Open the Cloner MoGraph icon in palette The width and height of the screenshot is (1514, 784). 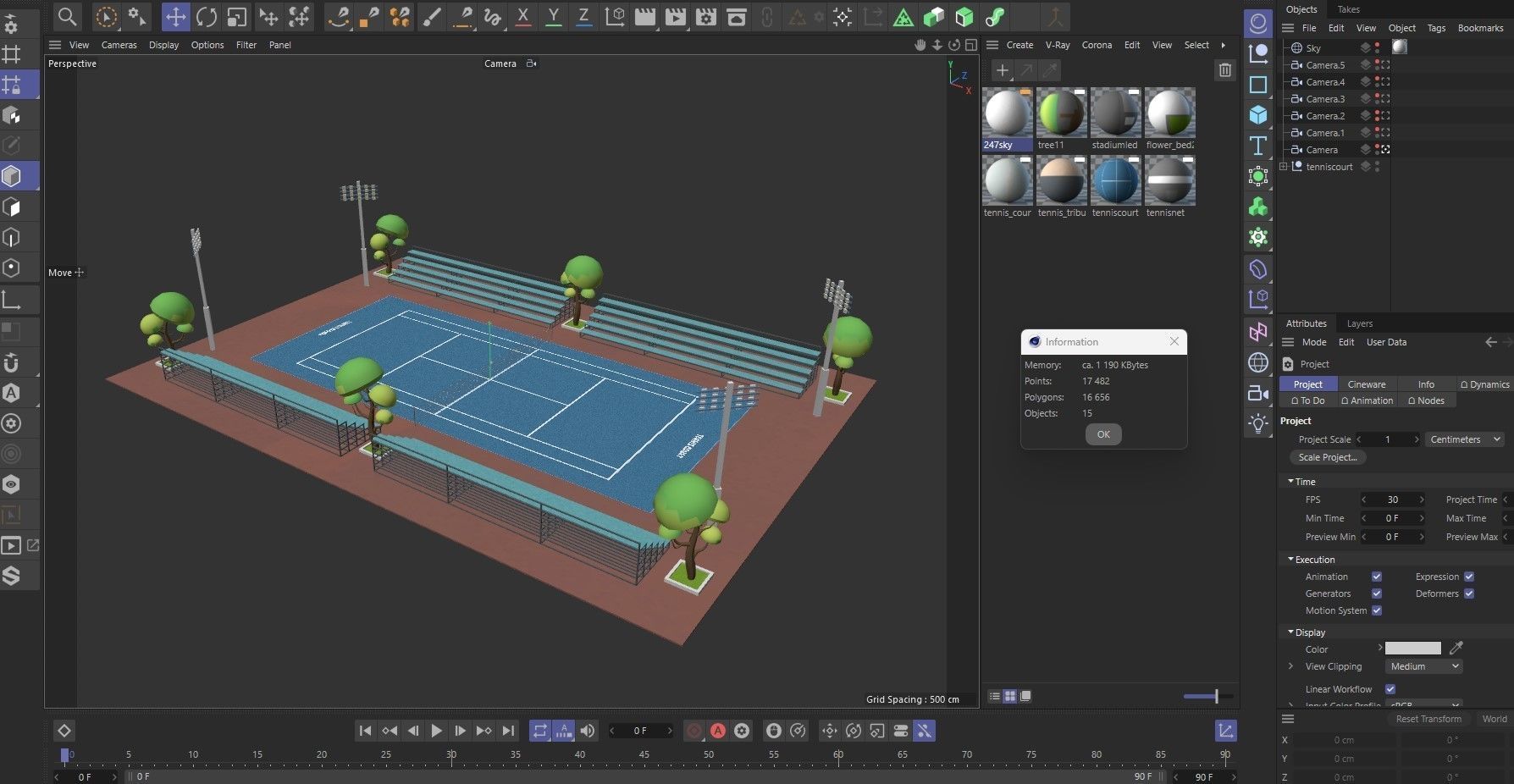coord(1258,207)
